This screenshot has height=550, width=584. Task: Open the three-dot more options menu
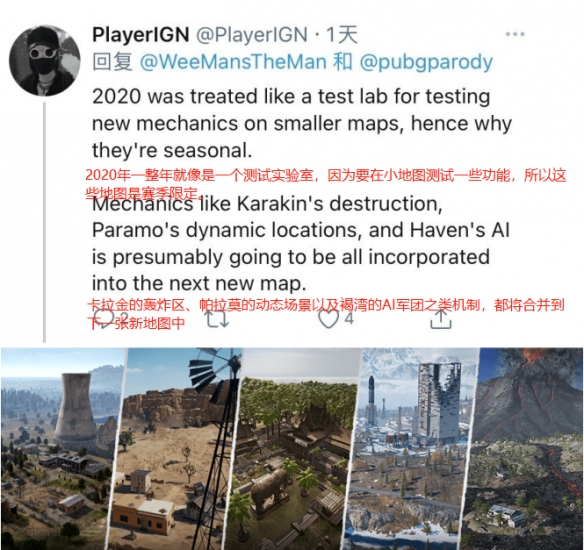(x=515, y=34)
